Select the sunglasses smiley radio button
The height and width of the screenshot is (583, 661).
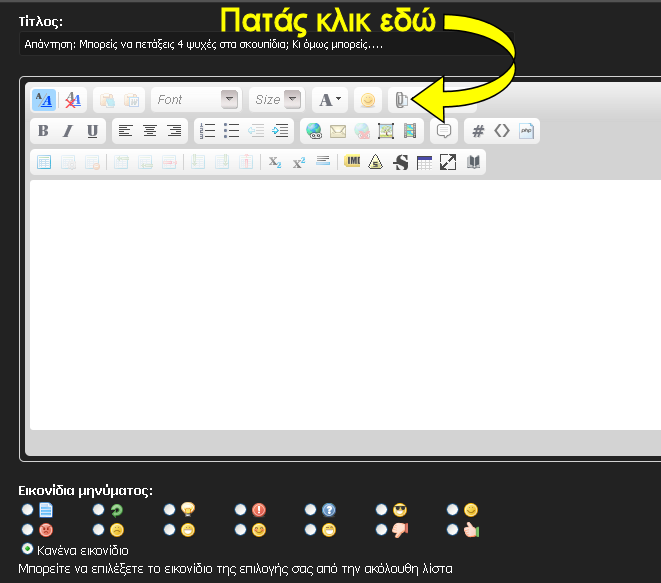pos(381,509)
